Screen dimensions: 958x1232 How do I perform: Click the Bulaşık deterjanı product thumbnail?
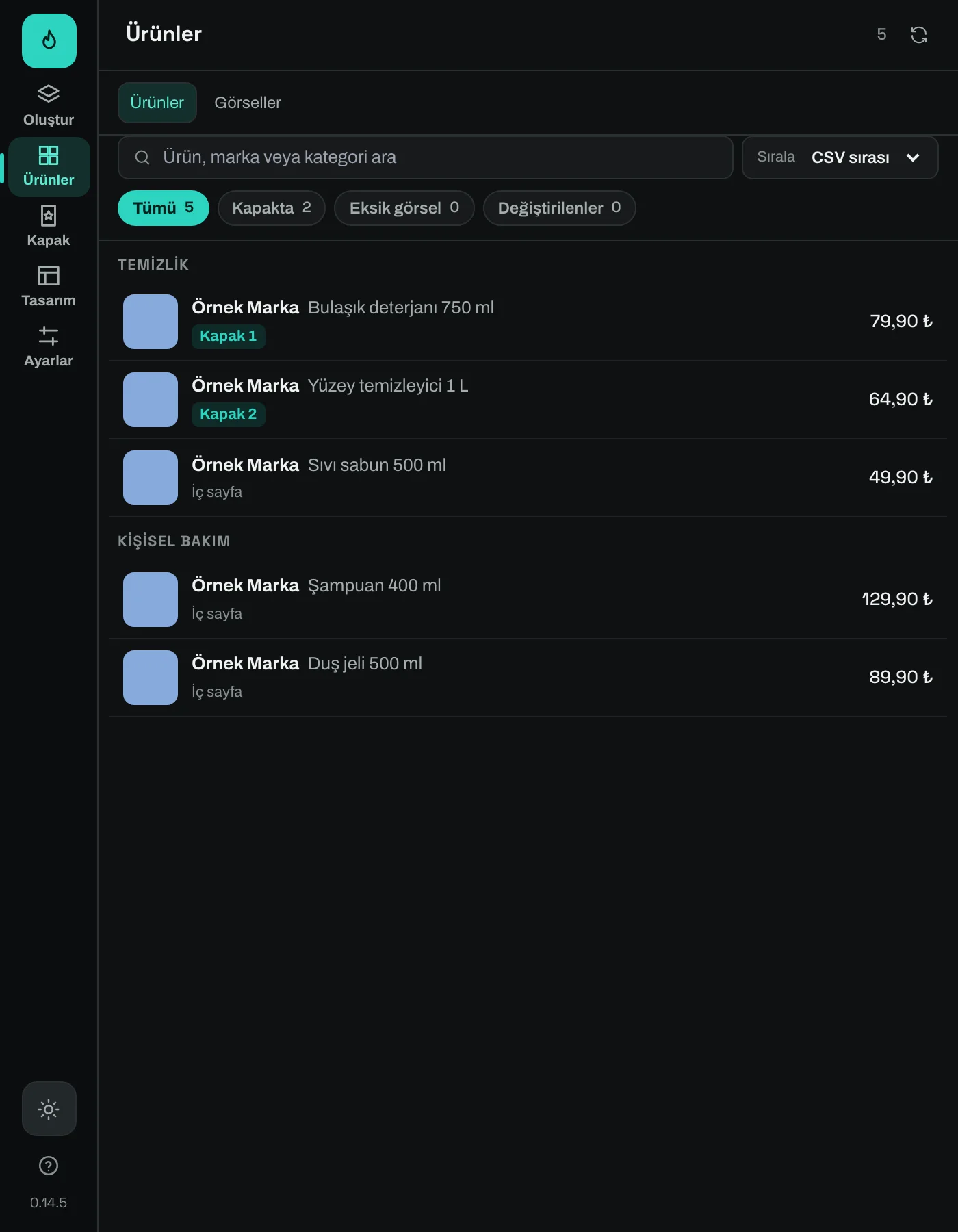click(x=151, y=322)
